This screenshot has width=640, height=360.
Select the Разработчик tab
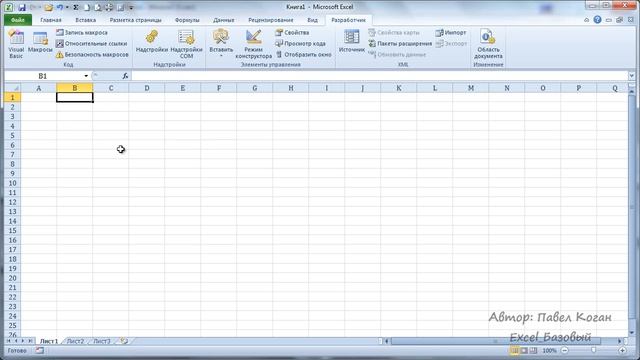tap(349, 20)
